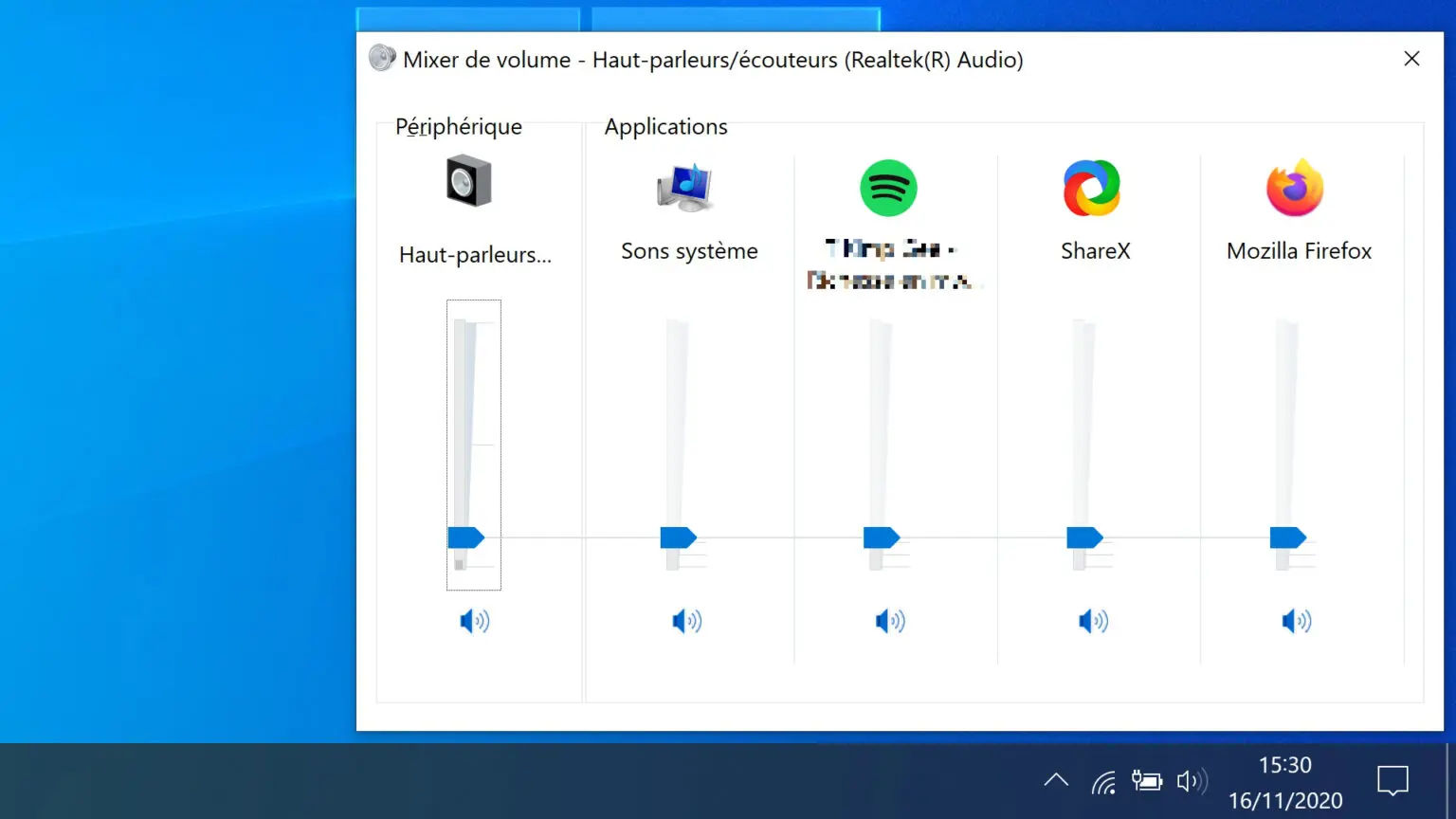Mute the ShareX channel
Image resolution: width=1456 pixels, height=819 pixels.
click(x=1093, y=621)
